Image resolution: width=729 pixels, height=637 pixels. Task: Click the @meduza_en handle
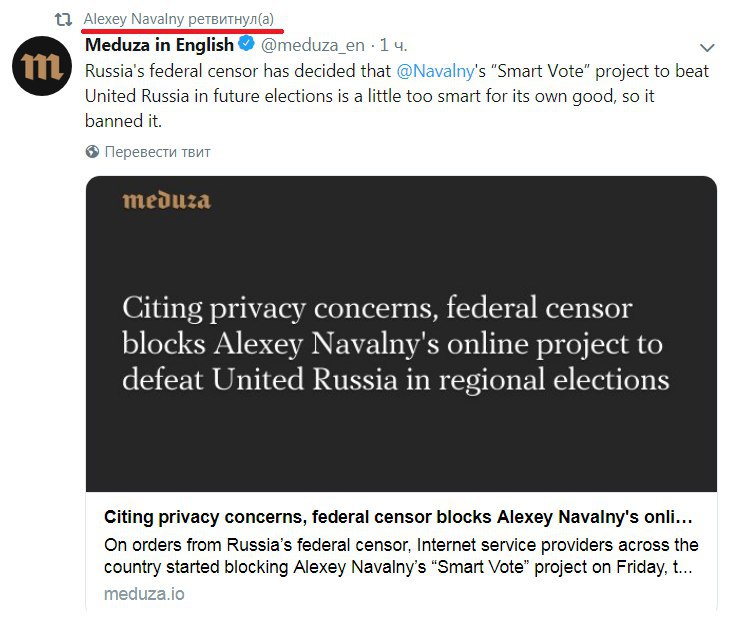[313, 45]
